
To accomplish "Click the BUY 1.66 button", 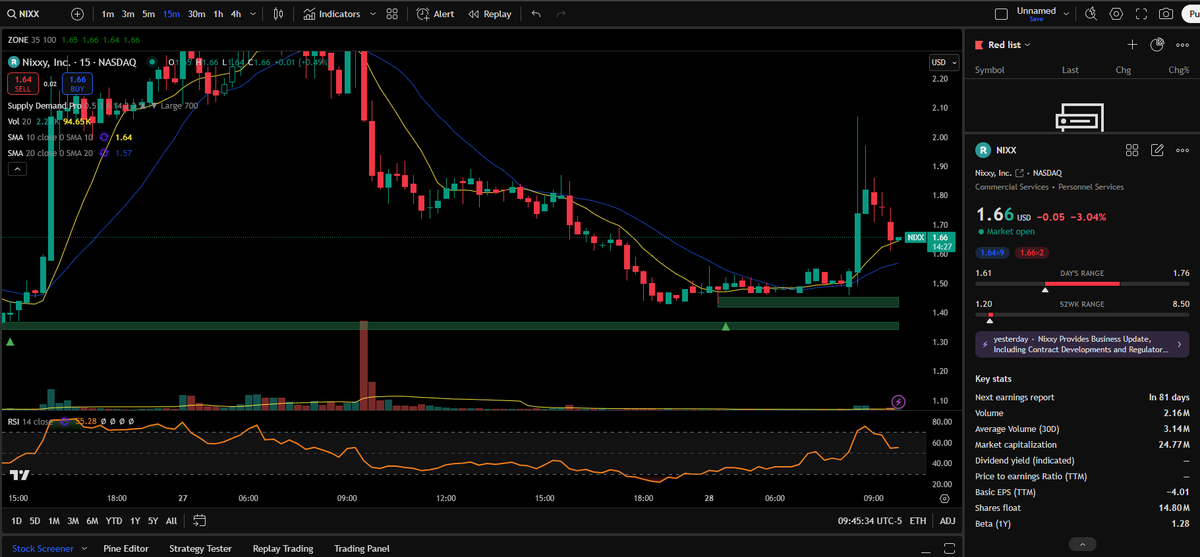I will point(77,84).
